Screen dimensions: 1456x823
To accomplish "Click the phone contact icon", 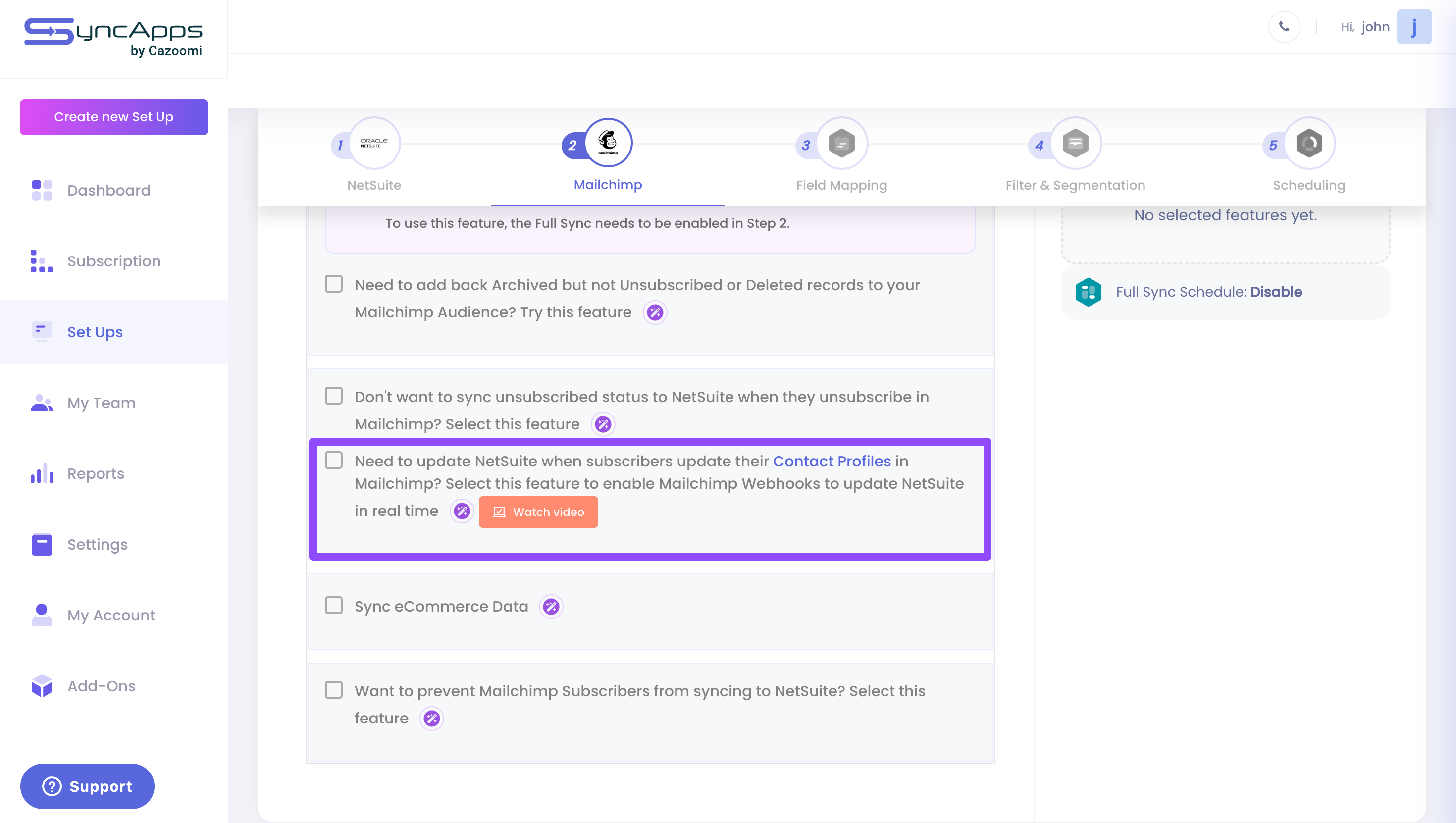I will [x=1284, y=27].
